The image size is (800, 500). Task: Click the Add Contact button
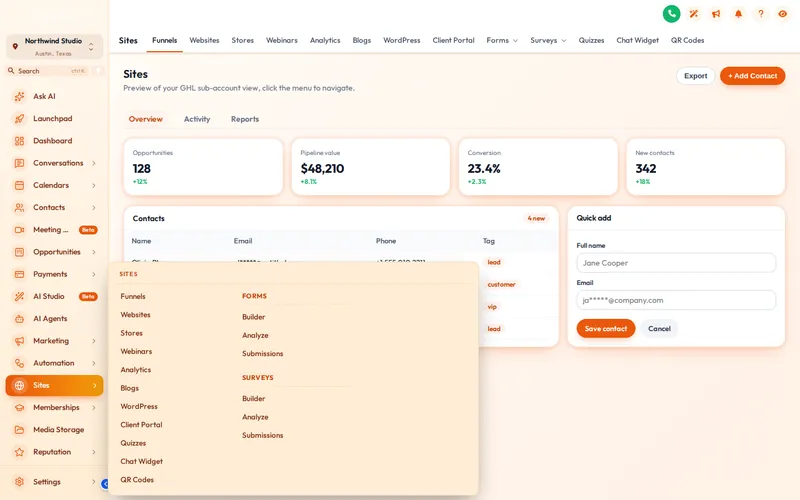pos(753,76)
